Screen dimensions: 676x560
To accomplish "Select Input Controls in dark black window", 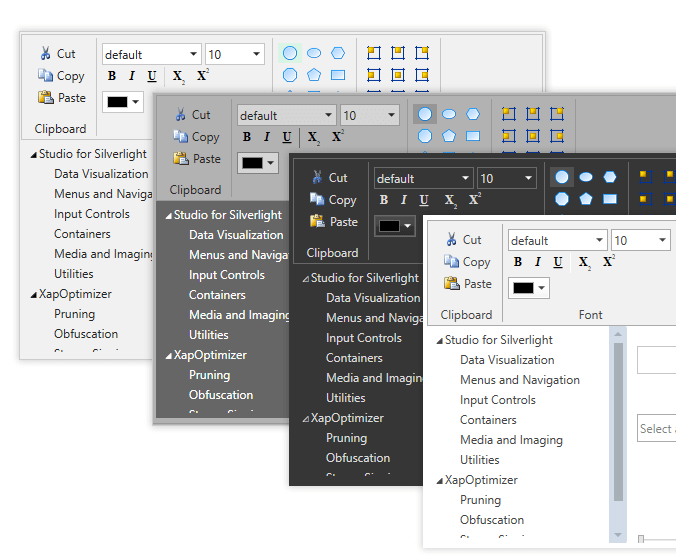I will point(363,338).
